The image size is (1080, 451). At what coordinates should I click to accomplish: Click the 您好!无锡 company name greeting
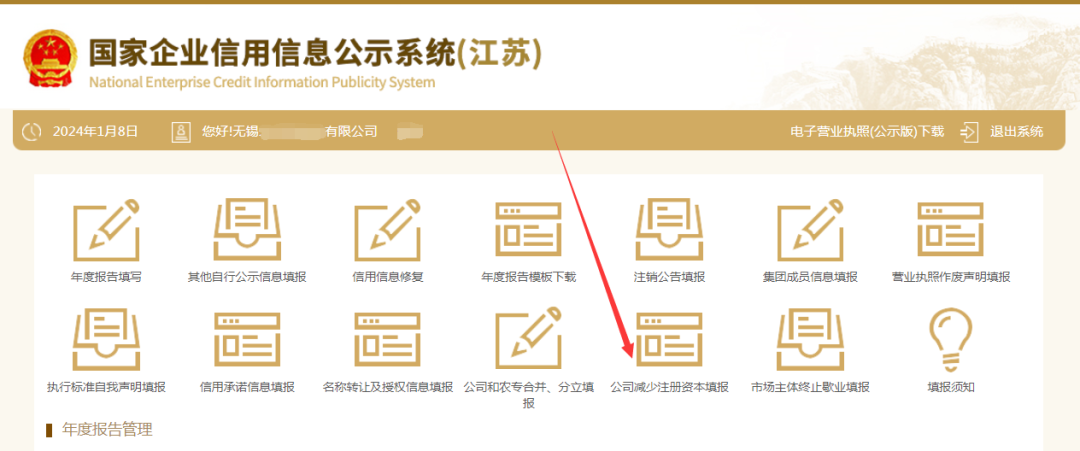(289, 132)
